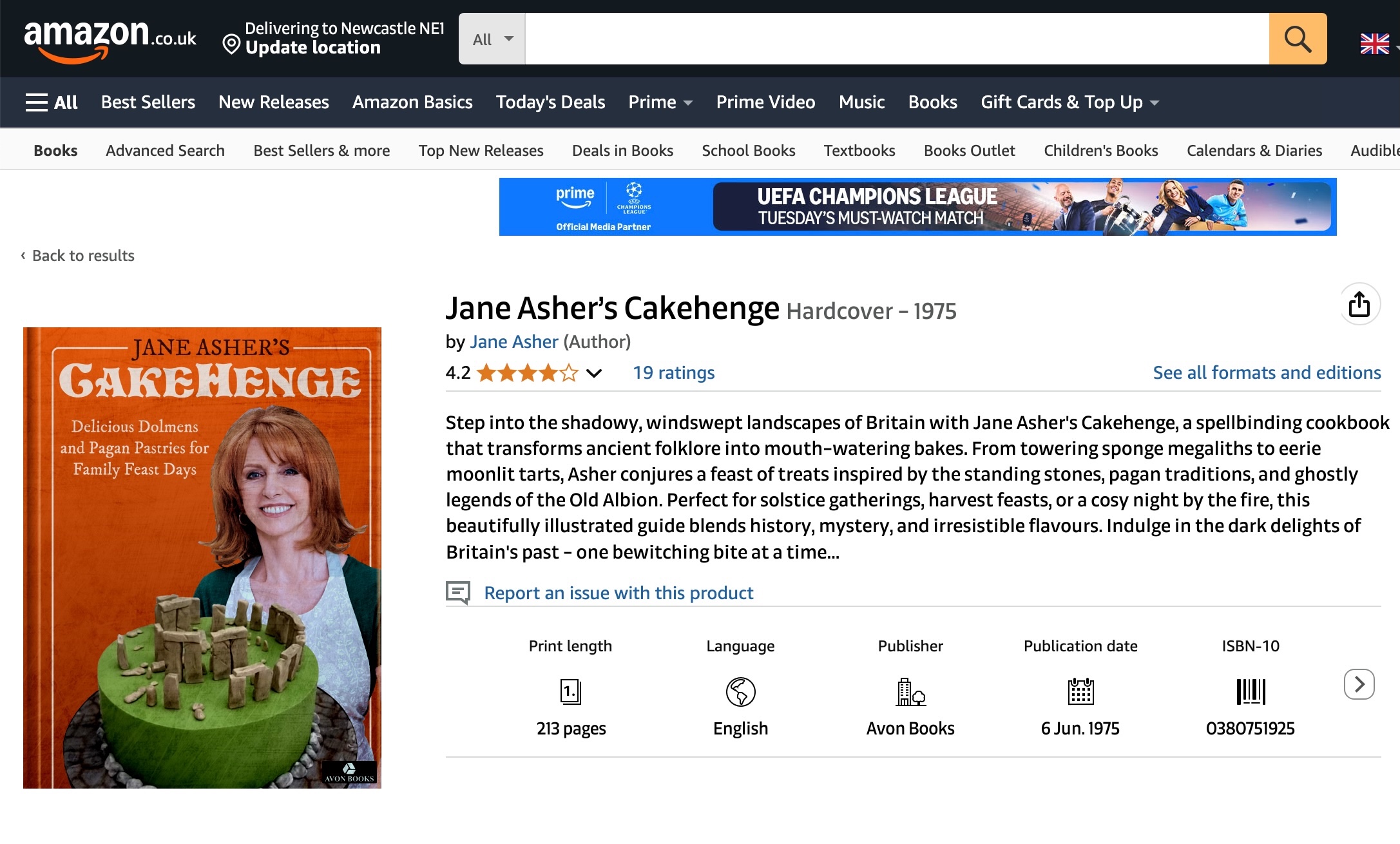This screenshot has height=844, width=1400.
Task: Click the location pin Update location
Action: [x=333, y=39]
